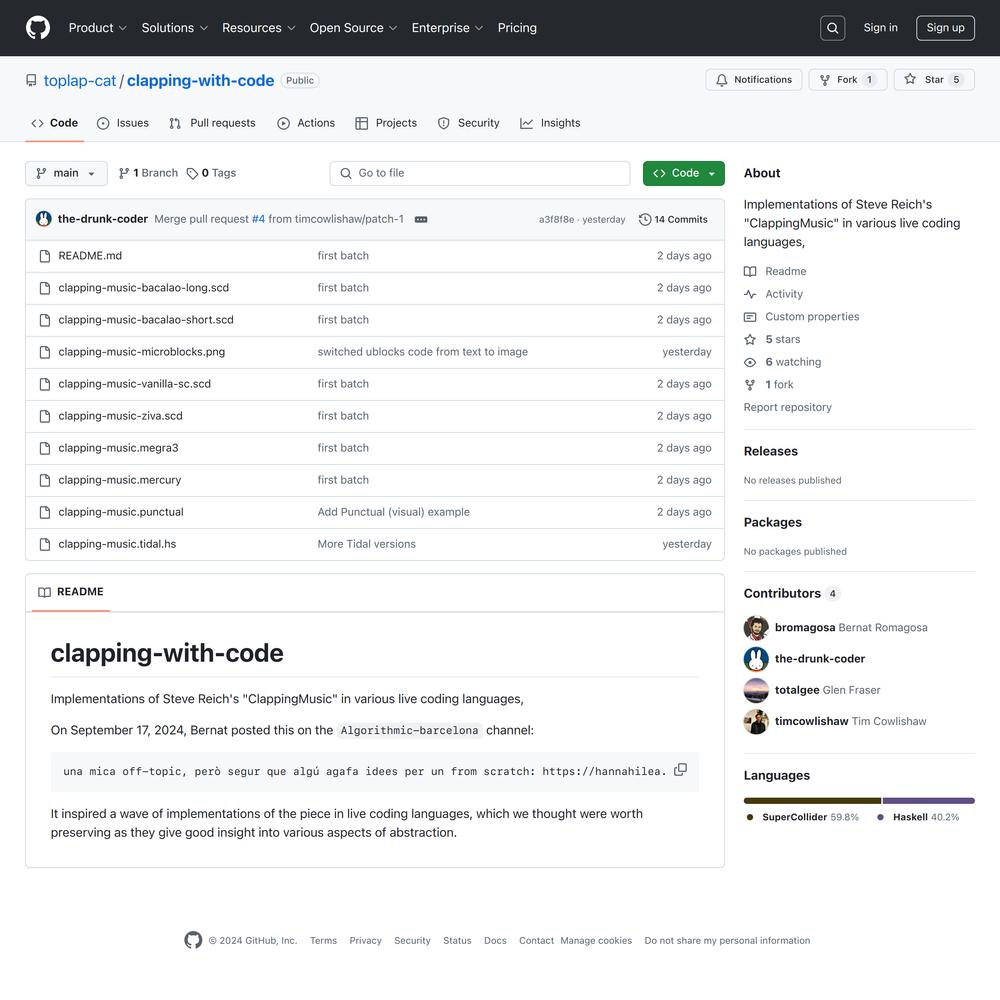Copy the code block with copy icon
The image size is (1000, 1000).
(x=680, y=770)
